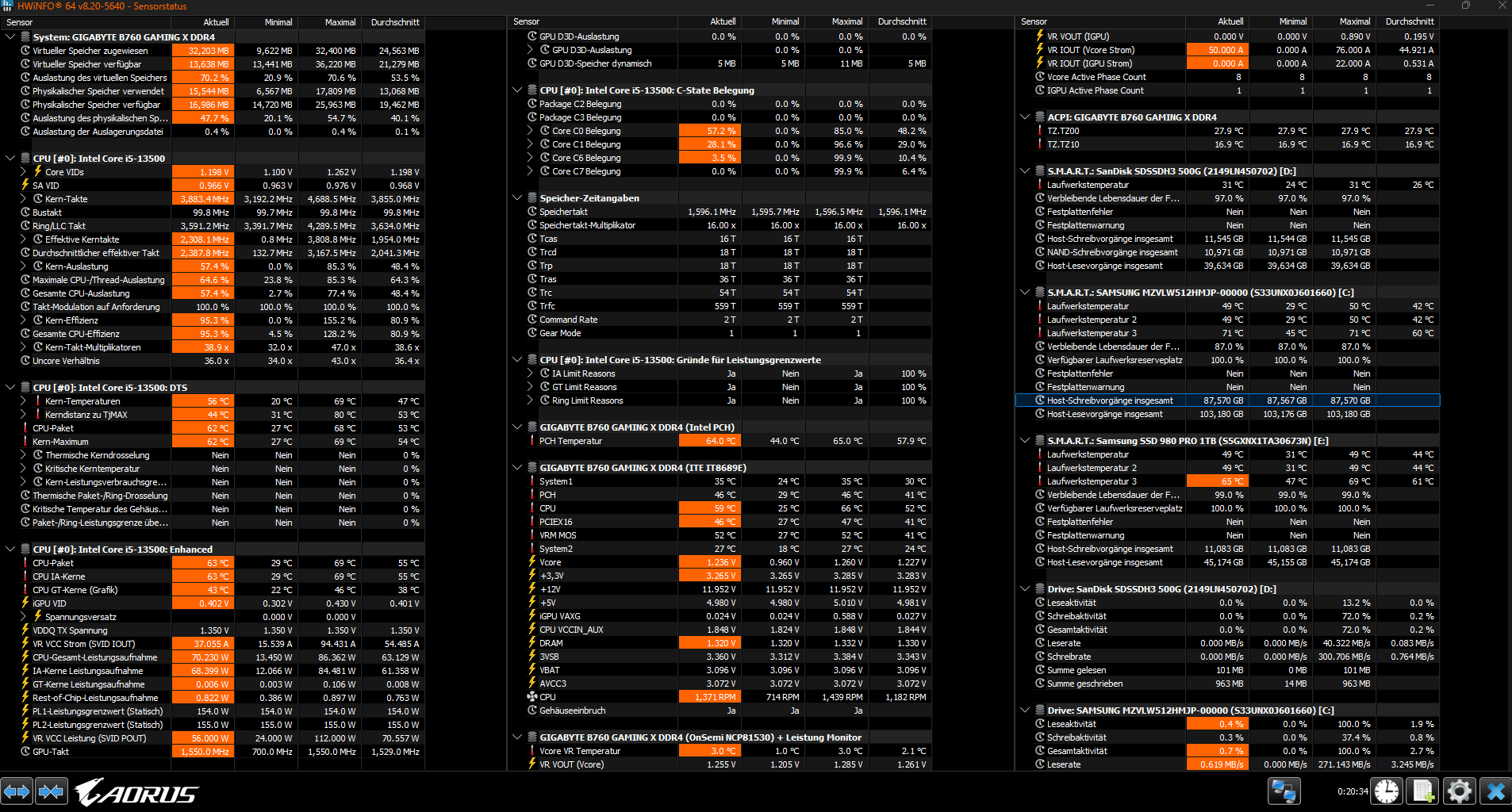The height and width of the screenshot is (812, 1512).
Task: Expand the Kern-Effizienz row
Action: tap(23, 320)
